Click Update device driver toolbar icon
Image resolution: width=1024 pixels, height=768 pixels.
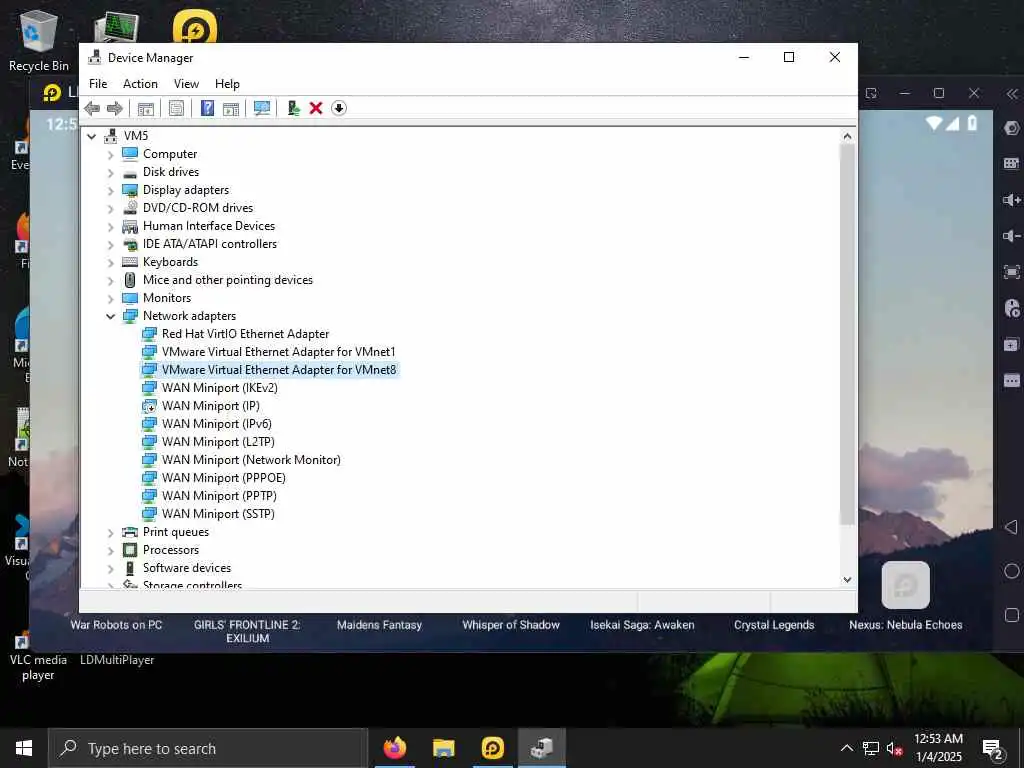pos(293,108)
